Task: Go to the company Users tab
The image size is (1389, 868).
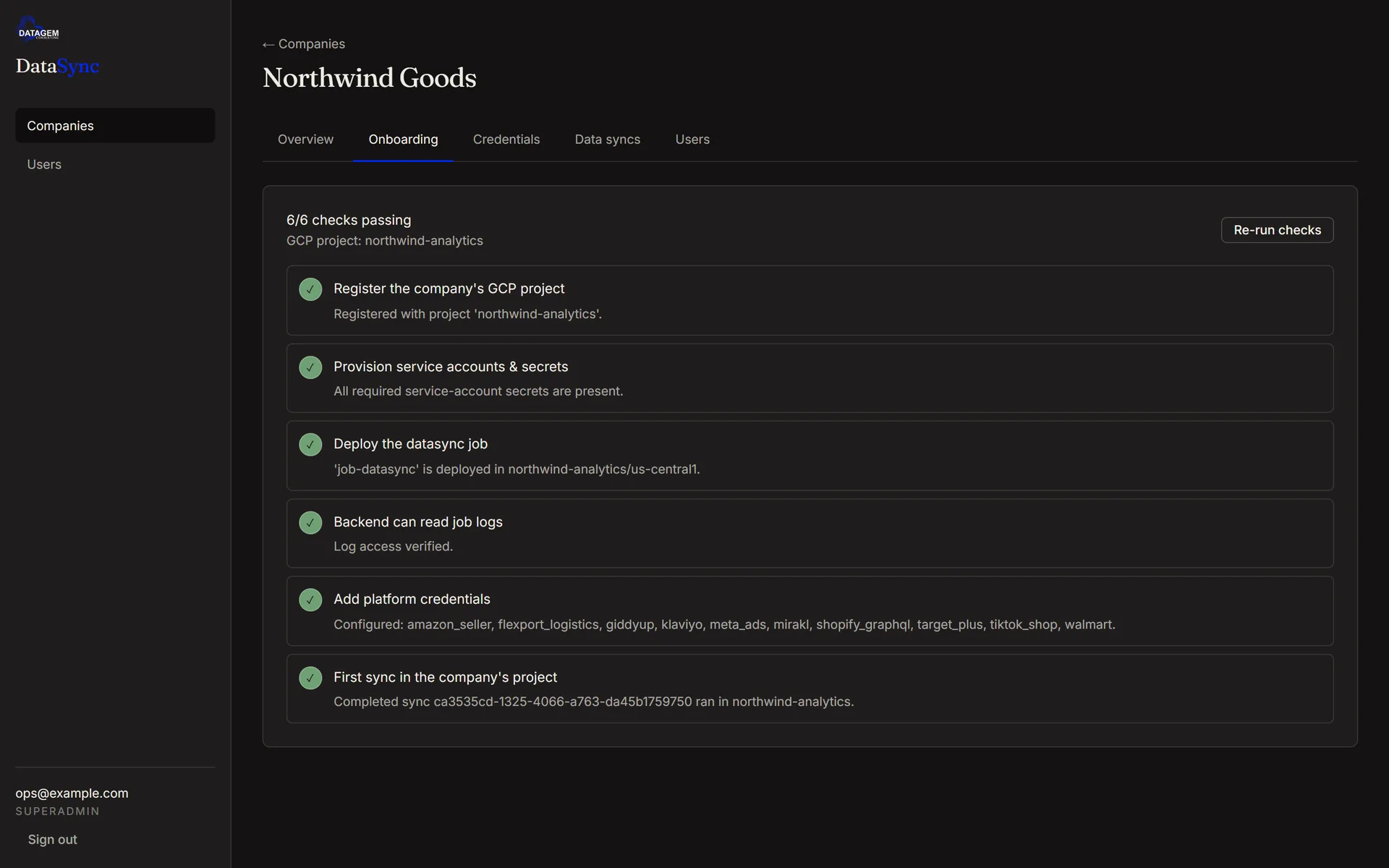Action: (692, 140)
